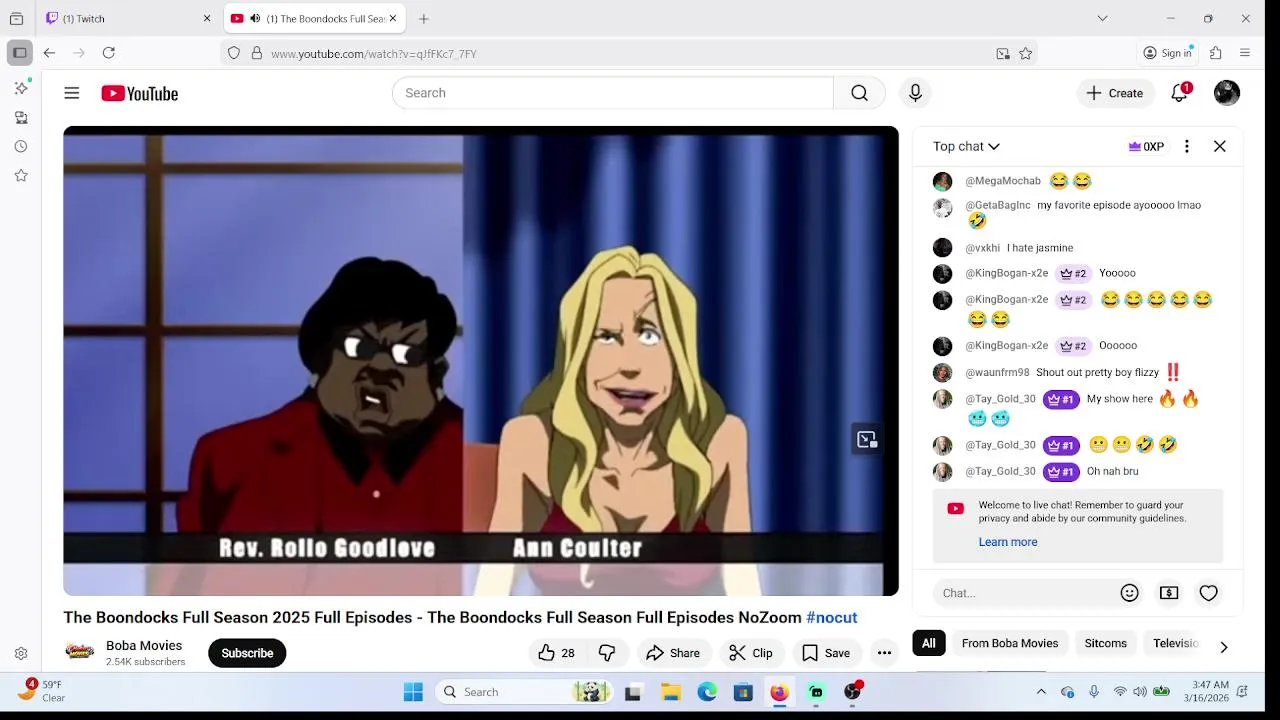This screenshot has height=720, width=1280.
Task: Open a new browser tab
Action: coord(424,19)
